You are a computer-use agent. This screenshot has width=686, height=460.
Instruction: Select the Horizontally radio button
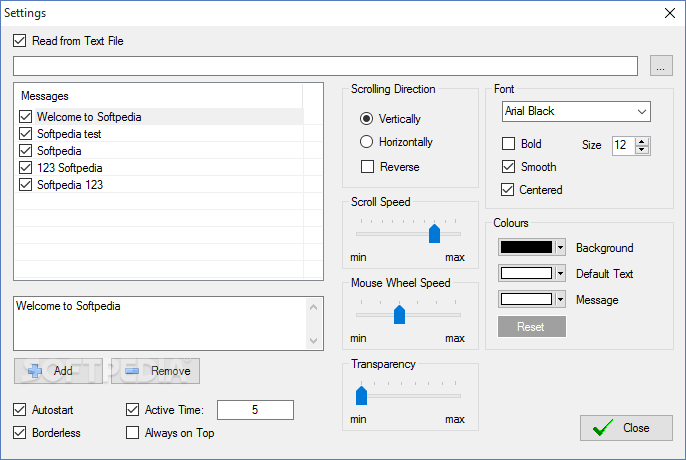click(366, 142)
